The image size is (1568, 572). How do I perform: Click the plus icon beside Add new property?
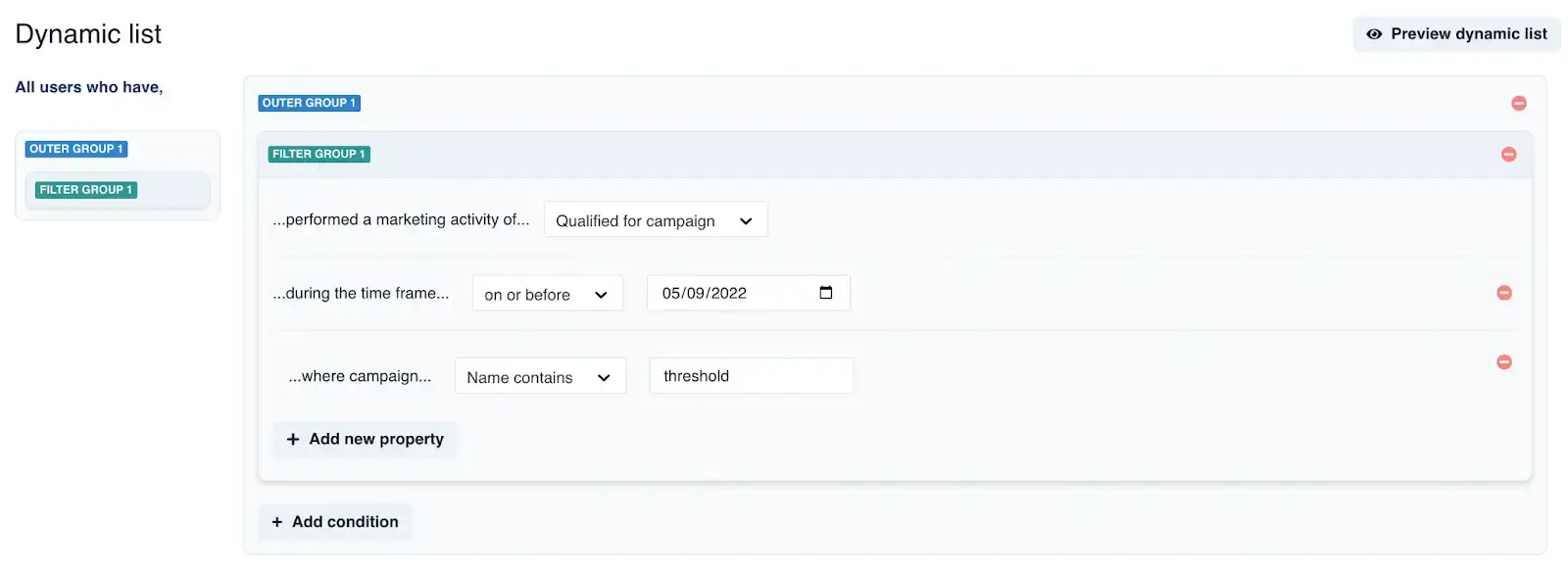coord(293,439)
